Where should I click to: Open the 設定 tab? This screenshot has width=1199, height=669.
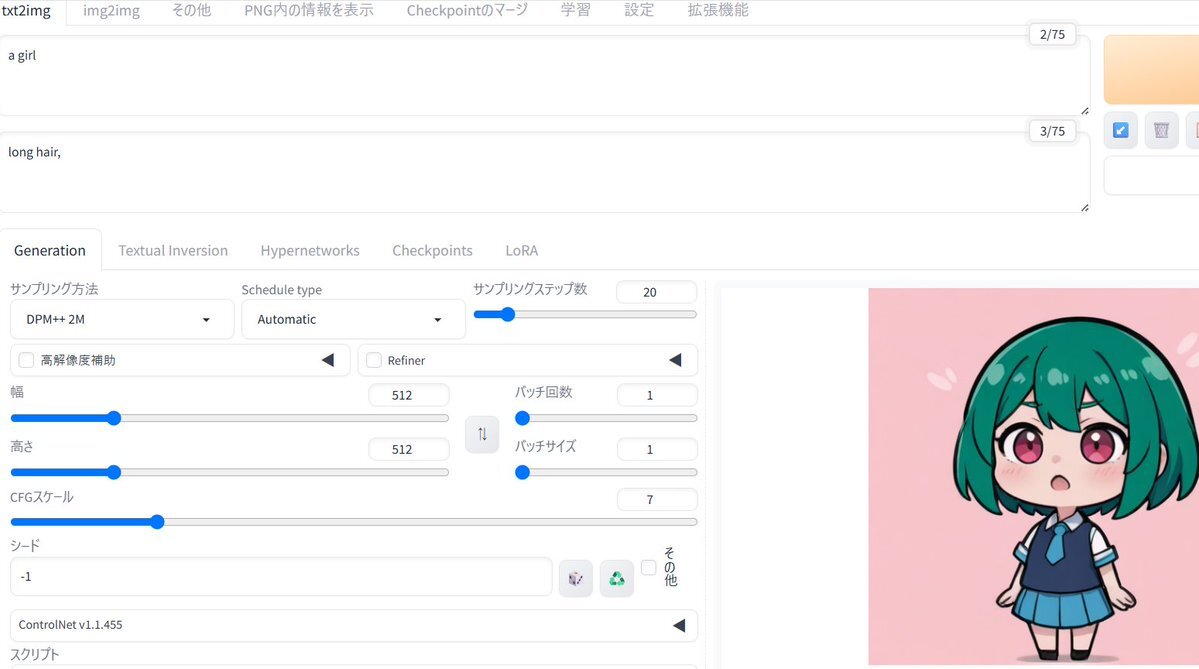pyautogui.click(x=638, y=11)
